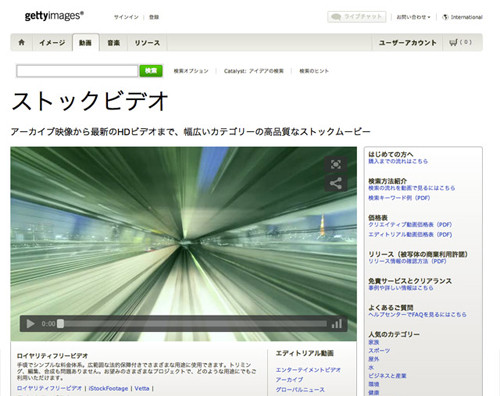Open the iStockFootage link
This screenshot has height=396, width=500.
(x=108, y=388)
